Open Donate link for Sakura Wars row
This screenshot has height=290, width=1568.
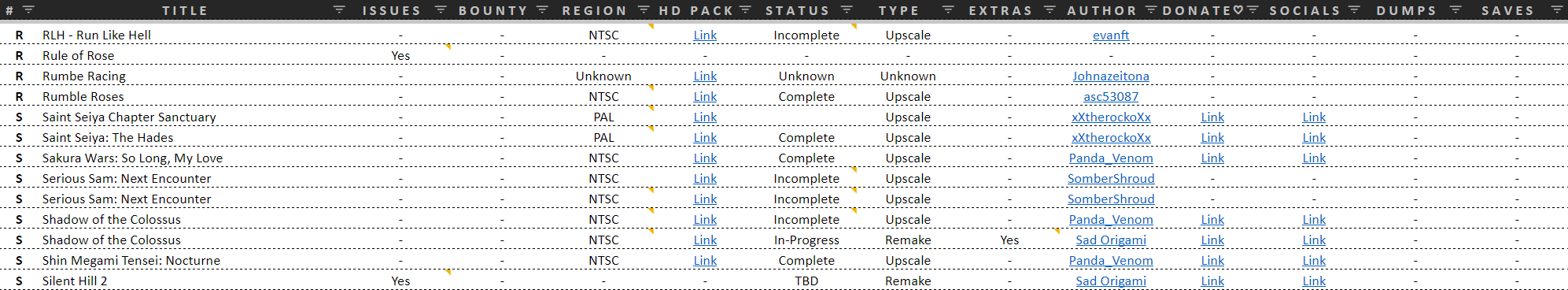tap(1212, 158)
